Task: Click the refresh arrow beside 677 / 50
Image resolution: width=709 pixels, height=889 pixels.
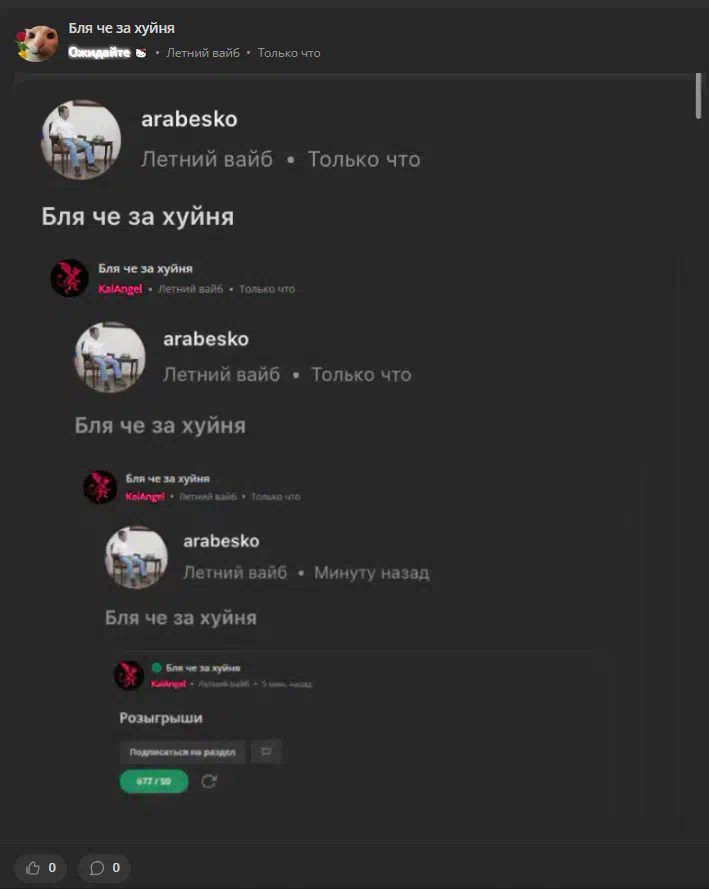Action: (209, 781)
